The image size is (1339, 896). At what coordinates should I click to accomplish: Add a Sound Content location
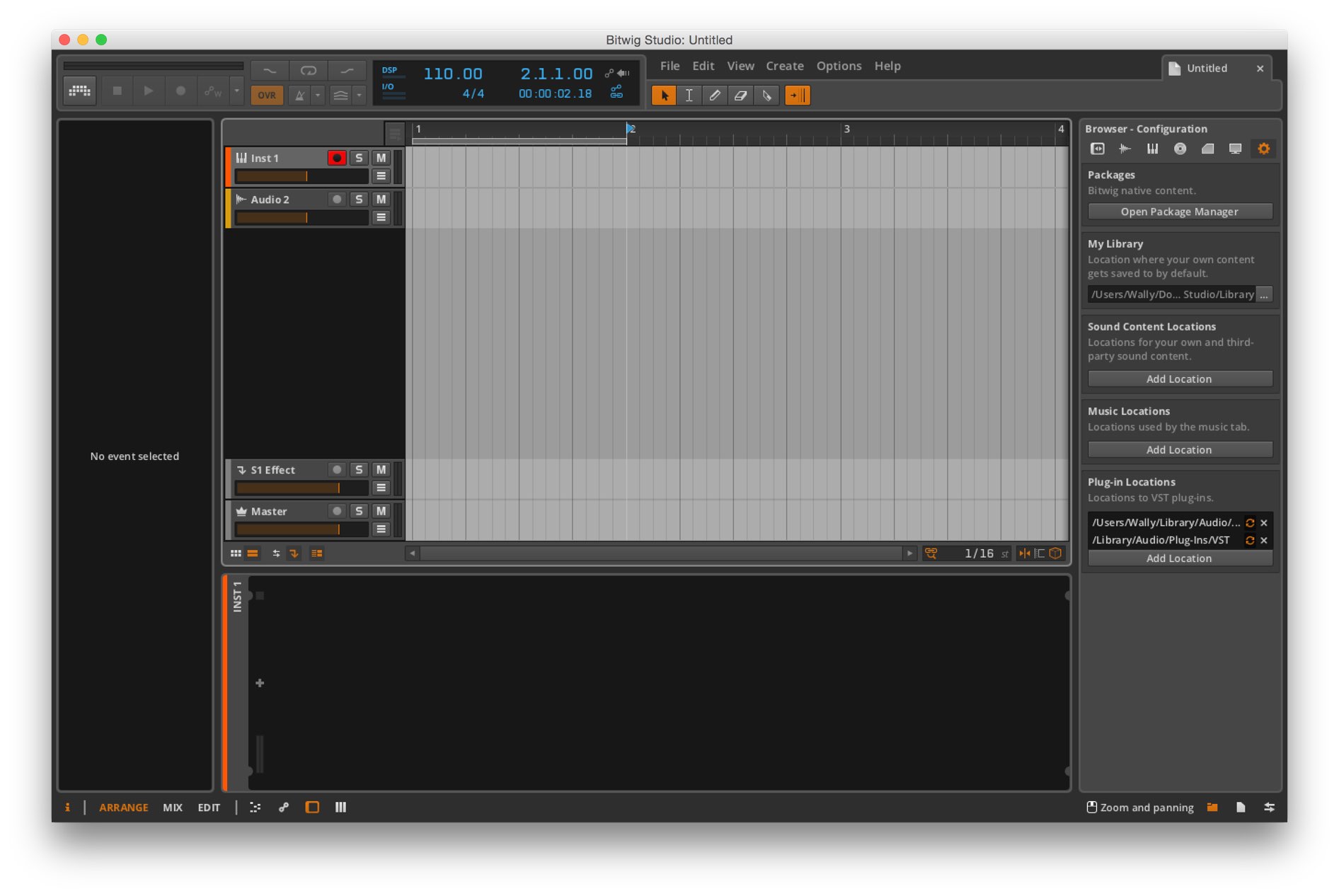(1180, 379)
